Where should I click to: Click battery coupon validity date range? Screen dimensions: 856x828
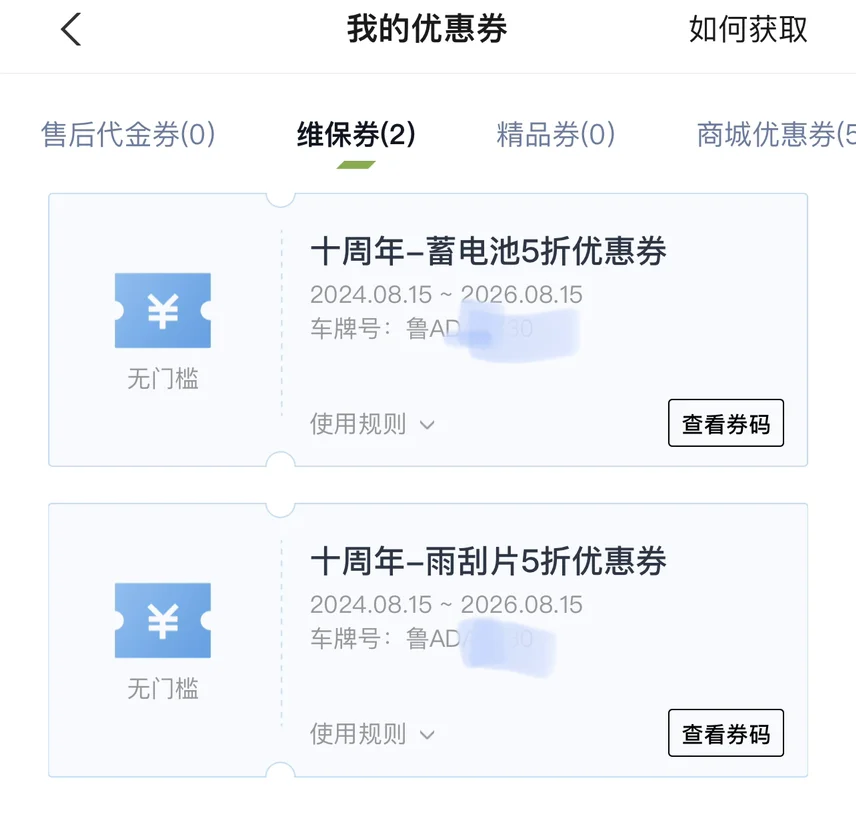click(x=446, y=295)
